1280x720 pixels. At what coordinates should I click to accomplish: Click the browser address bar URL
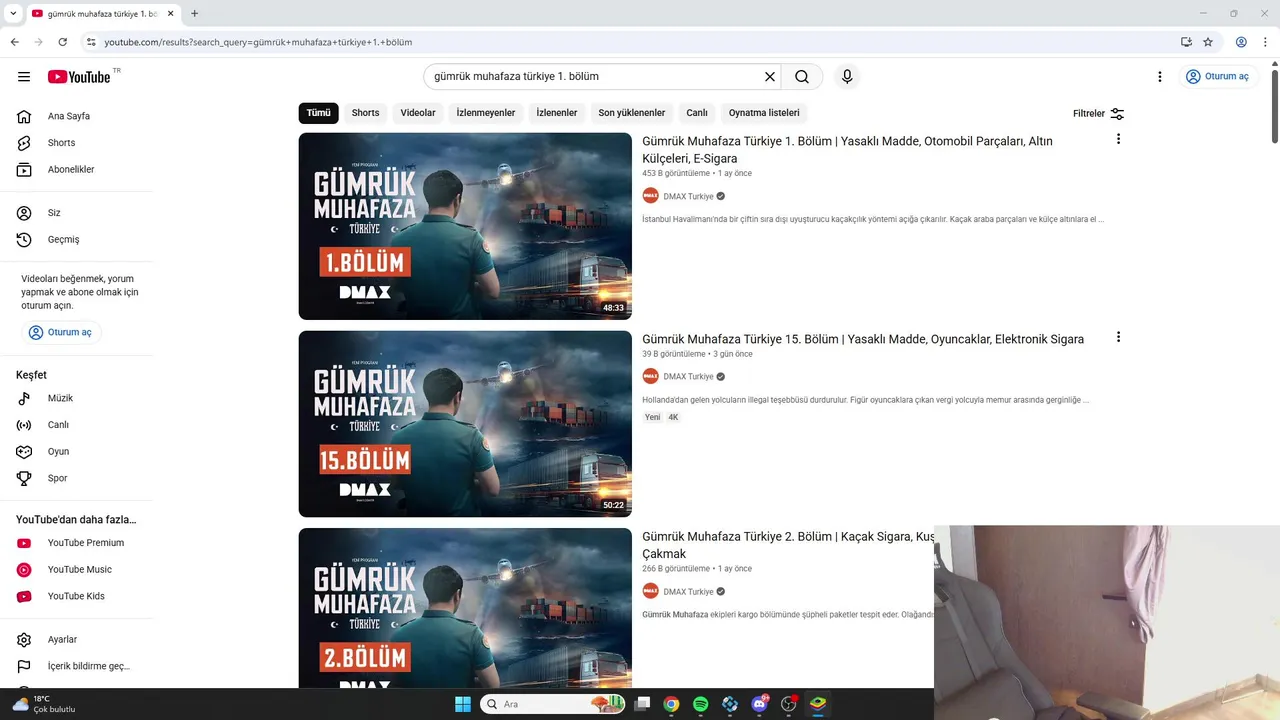coord(258,42)
